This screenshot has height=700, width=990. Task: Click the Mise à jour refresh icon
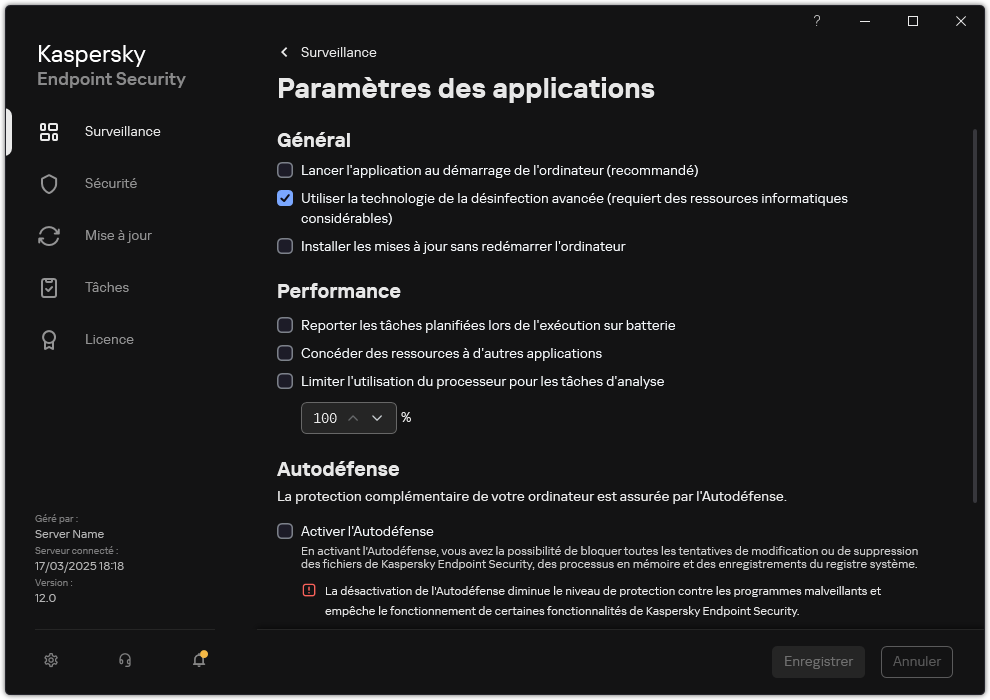48,235
